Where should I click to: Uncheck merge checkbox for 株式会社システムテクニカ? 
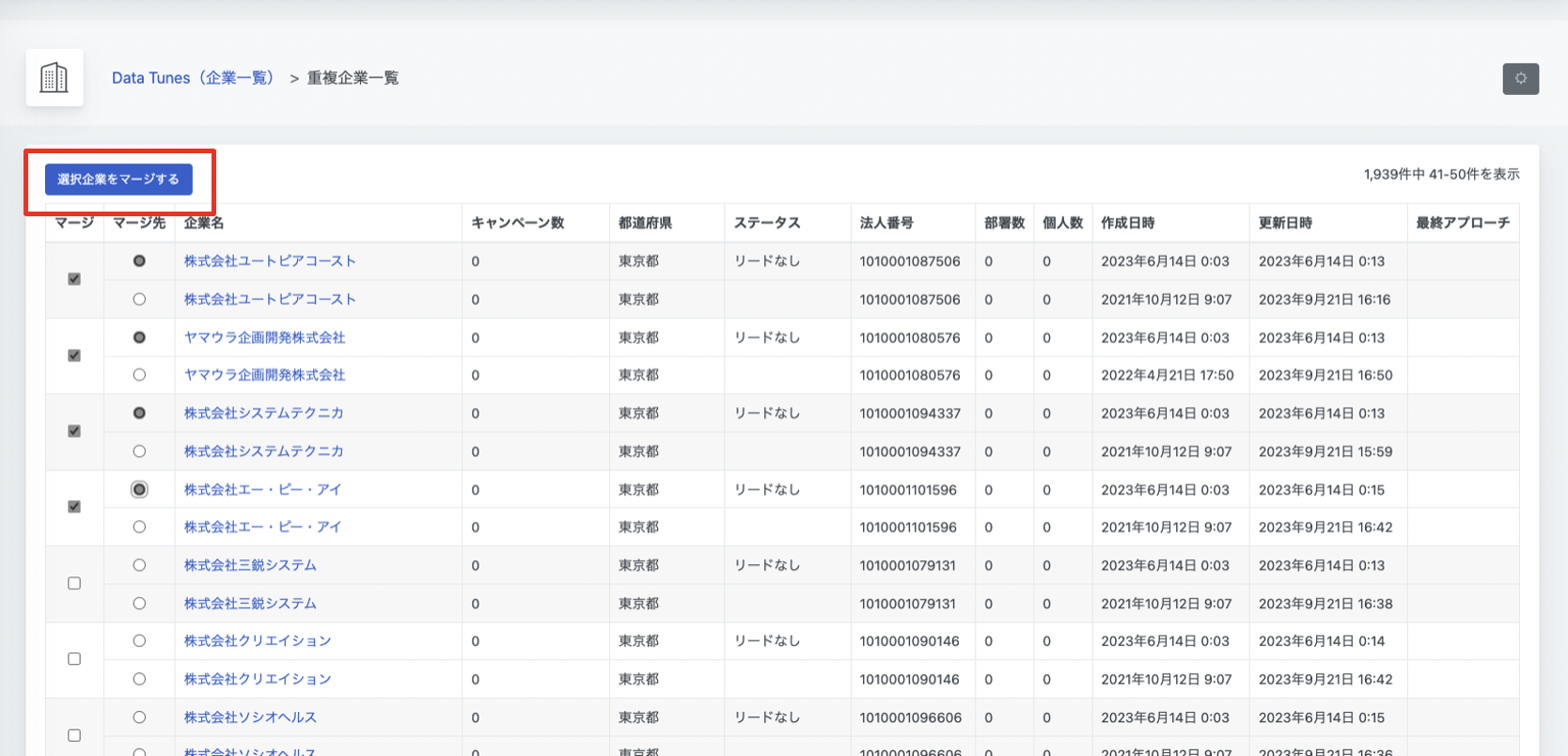pyautogui.click(x=74, y=432)
